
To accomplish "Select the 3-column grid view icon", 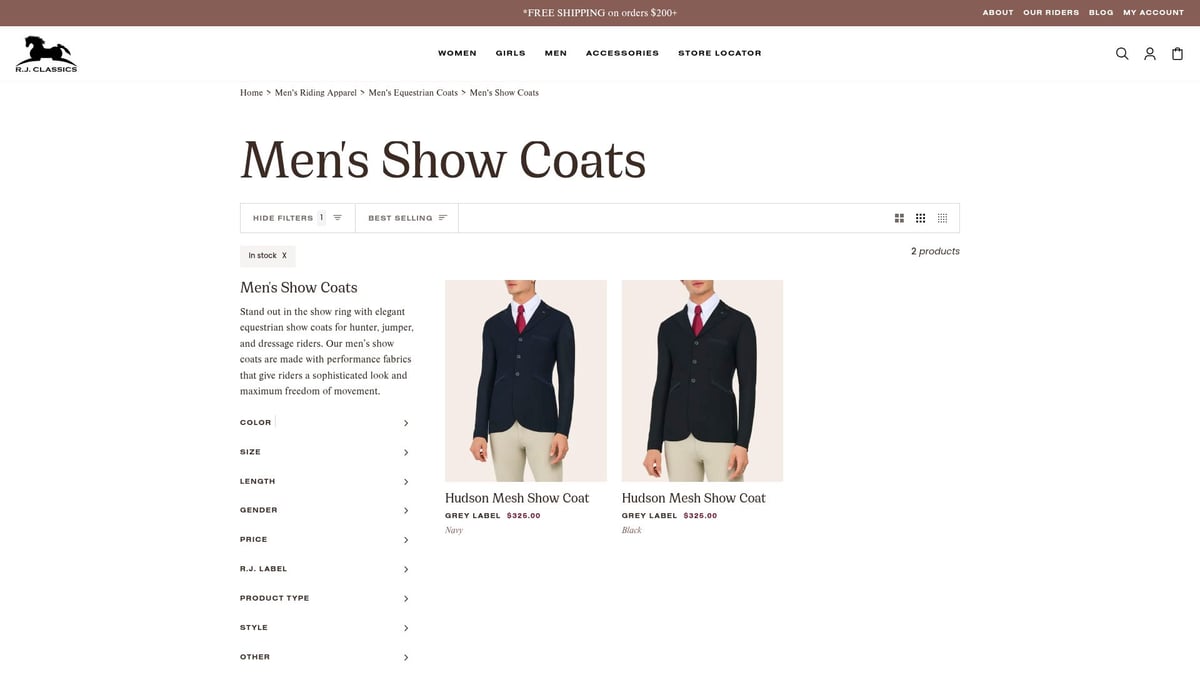I will coord(920,217).
